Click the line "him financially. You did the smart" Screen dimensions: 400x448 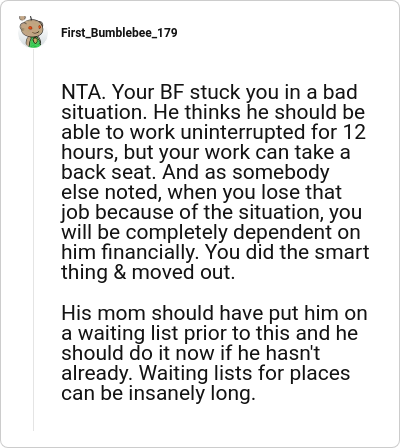[215, 252]
